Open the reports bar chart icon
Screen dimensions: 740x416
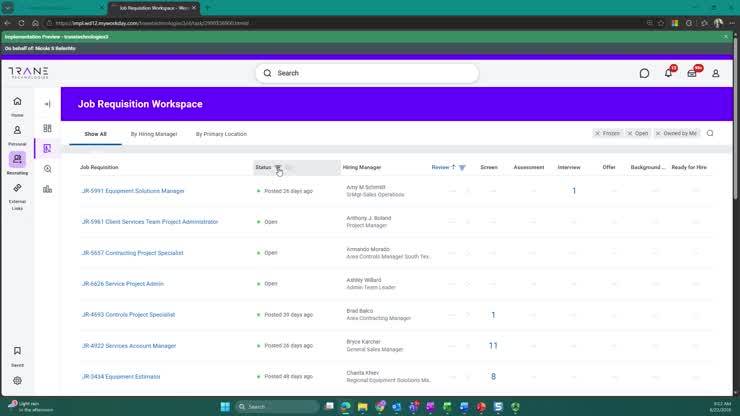click(x=47, y=189)
